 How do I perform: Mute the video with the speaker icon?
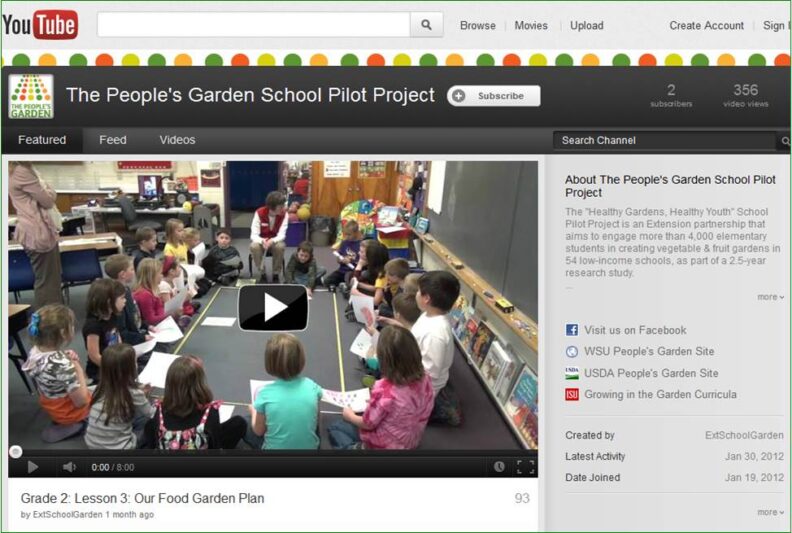pos(69,467)
